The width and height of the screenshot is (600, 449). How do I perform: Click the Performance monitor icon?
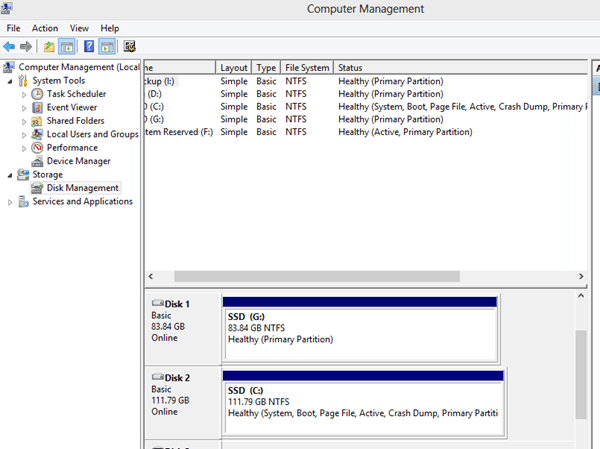pyautogui.click(x=37, y=148)
